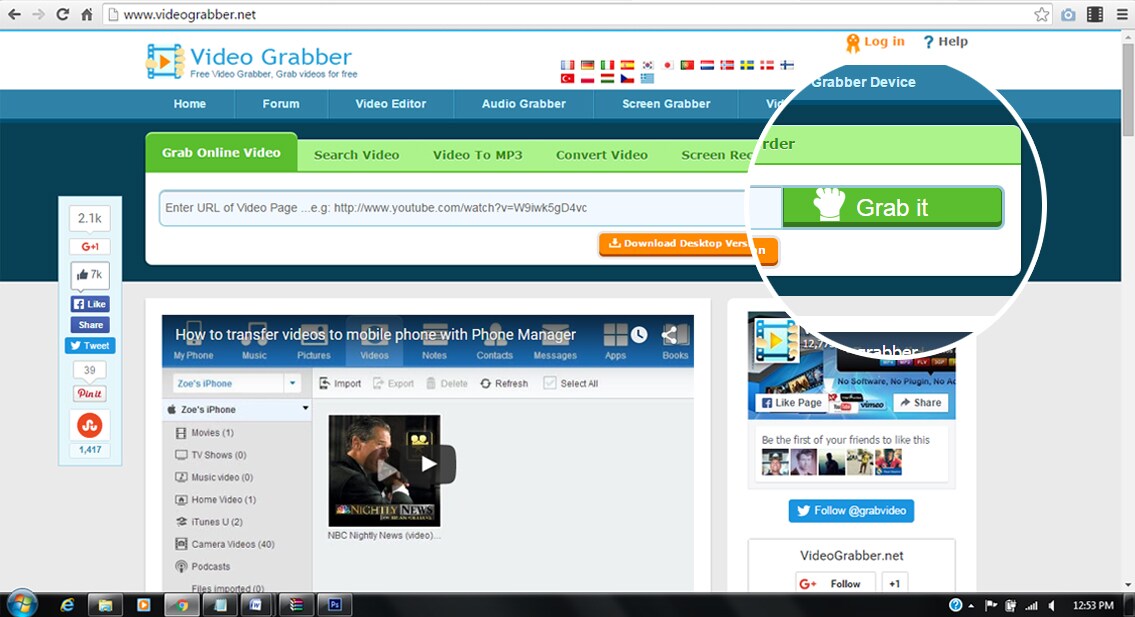
Task: Open the Forum navigation item
Action: (x=281, y=104)
